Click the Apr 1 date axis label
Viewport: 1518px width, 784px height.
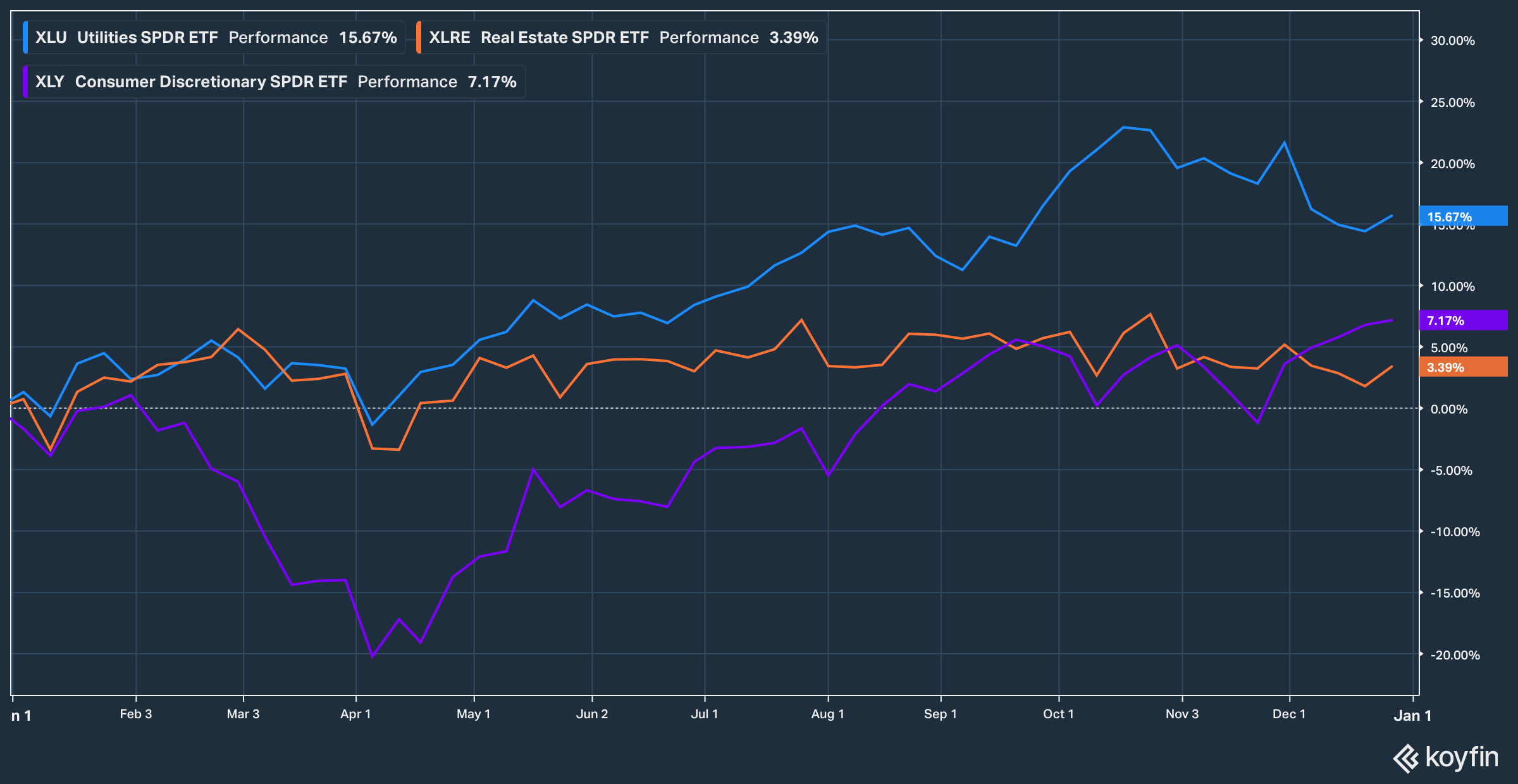tap(355, 714)
